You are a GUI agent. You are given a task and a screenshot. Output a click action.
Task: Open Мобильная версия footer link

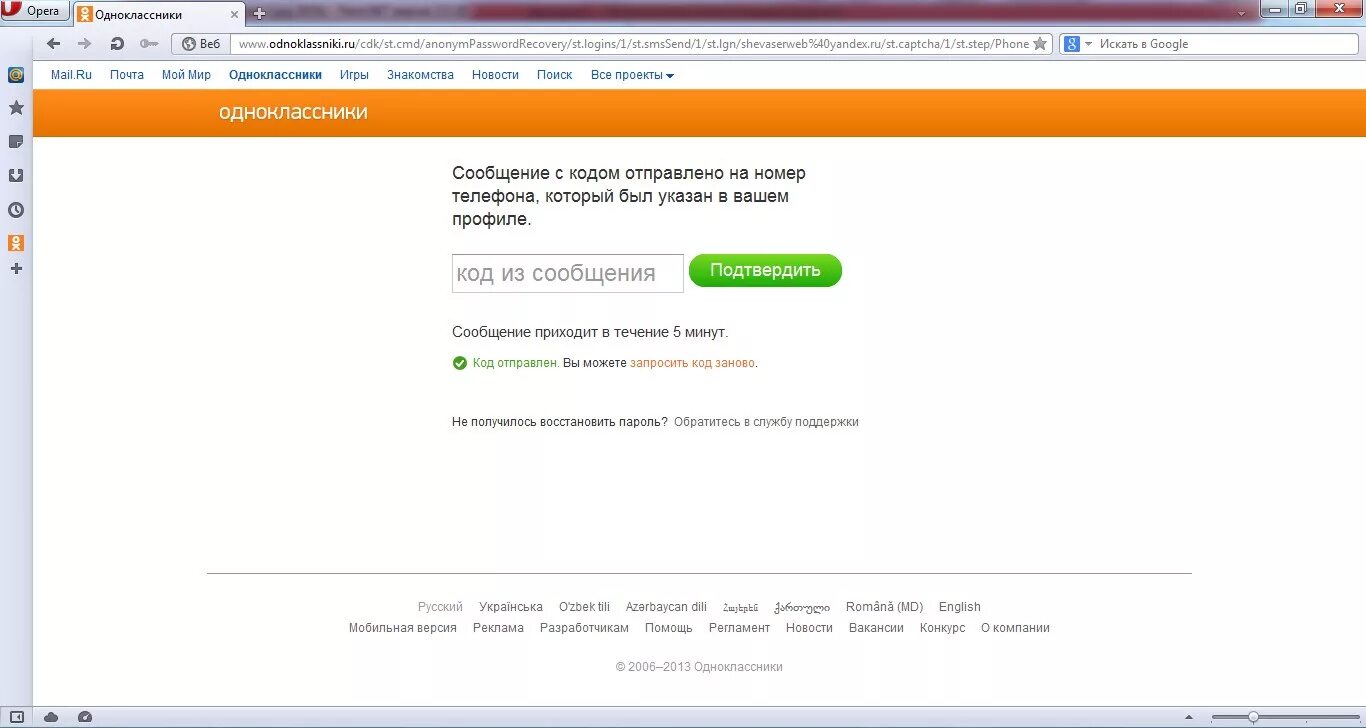click(403, 628)
